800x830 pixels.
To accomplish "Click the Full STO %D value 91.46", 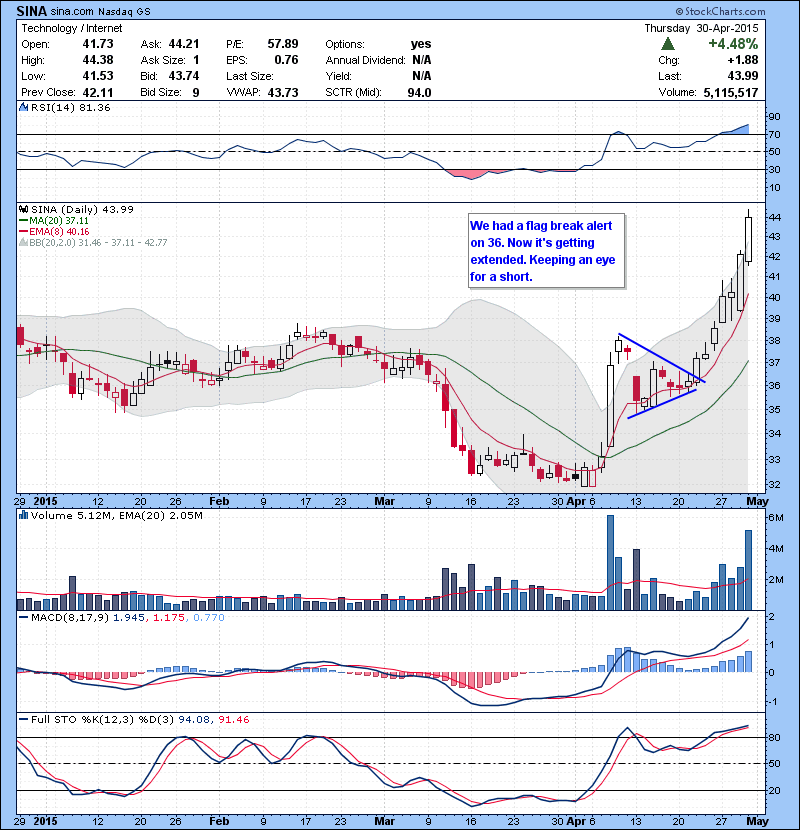I will [233, 719].
